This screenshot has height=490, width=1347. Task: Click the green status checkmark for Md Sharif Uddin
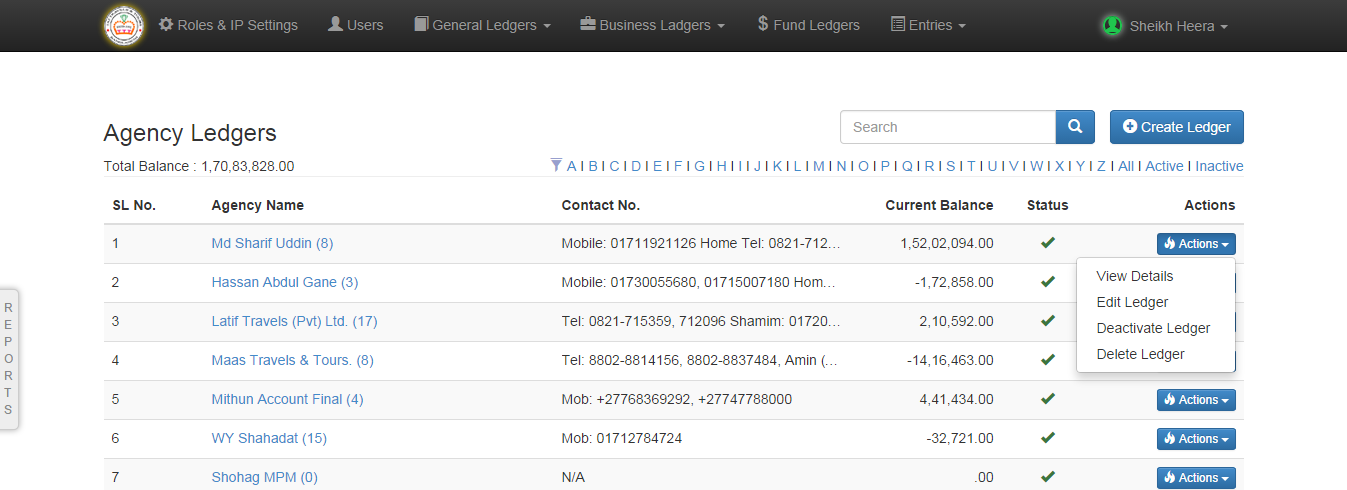tap(1047, 242)
